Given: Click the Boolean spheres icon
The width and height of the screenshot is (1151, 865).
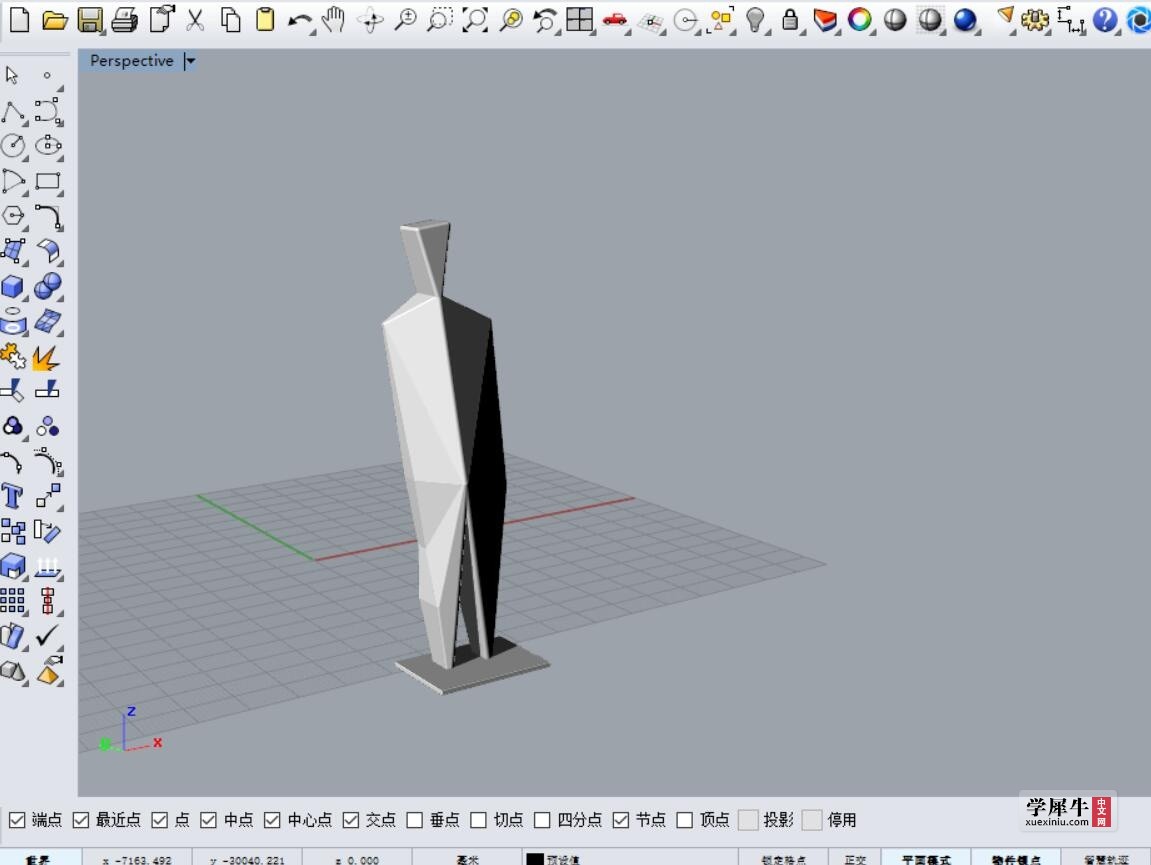Looking at the screenshot, I should coord(48,286).
